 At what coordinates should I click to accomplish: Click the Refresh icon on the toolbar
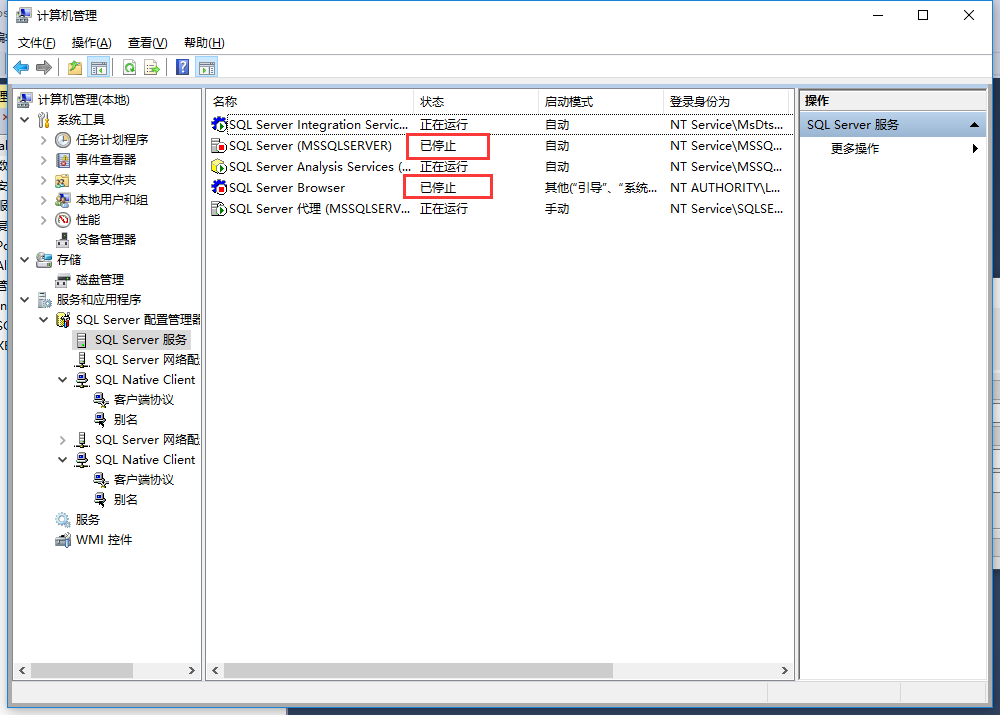pos(129,67)
